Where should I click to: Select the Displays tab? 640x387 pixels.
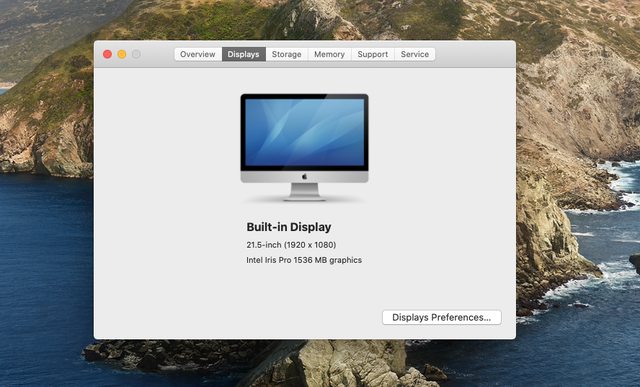244,54
